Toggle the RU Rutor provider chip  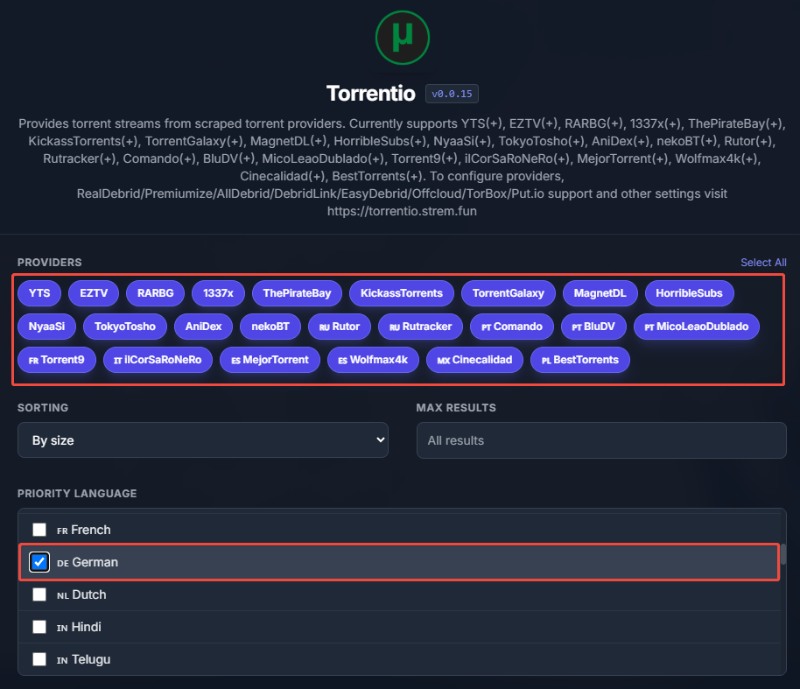click(339, 327)
